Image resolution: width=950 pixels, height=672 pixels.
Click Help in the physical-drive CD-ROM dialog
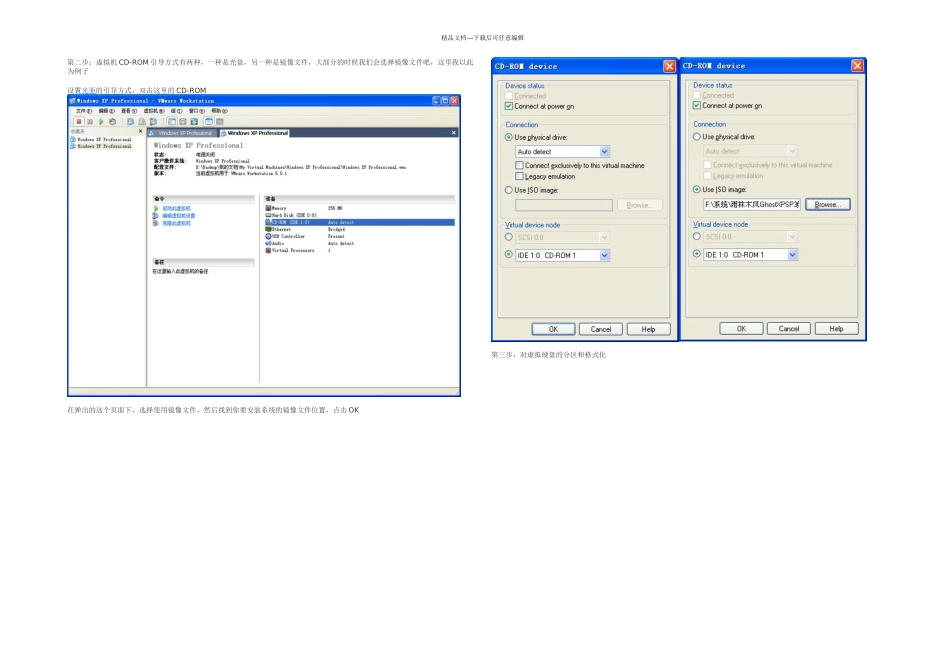tap(648, 329)
